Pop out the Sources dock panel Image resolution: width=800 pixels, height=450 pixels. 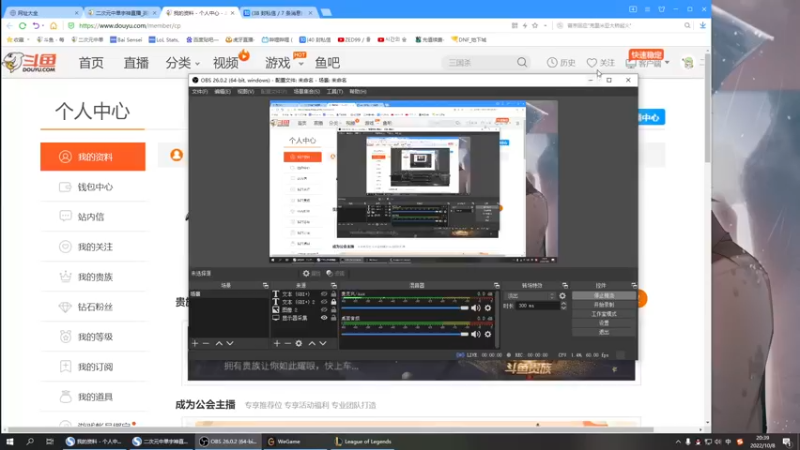coord(334,286)
